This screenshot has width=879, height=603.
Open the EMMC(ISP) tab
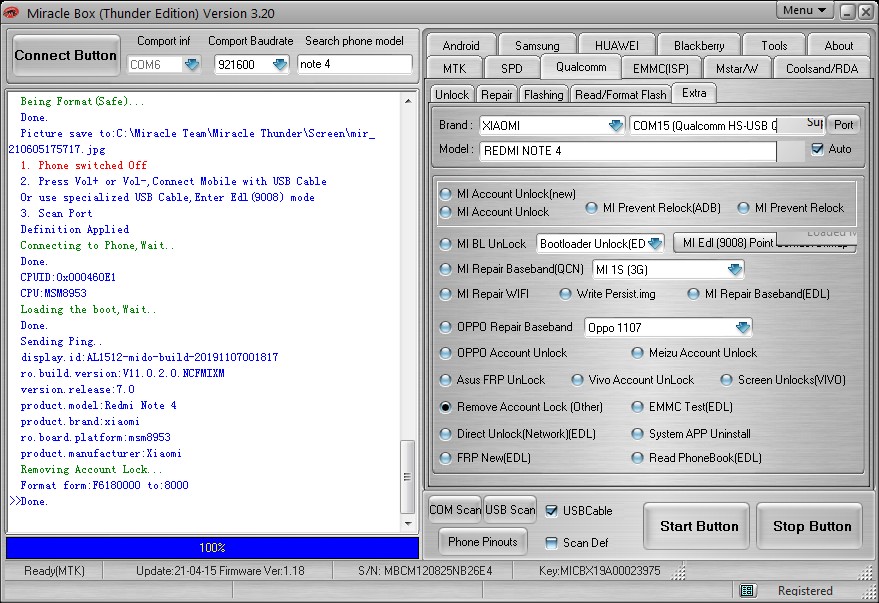pyautogui.click(x=660, y=68)
